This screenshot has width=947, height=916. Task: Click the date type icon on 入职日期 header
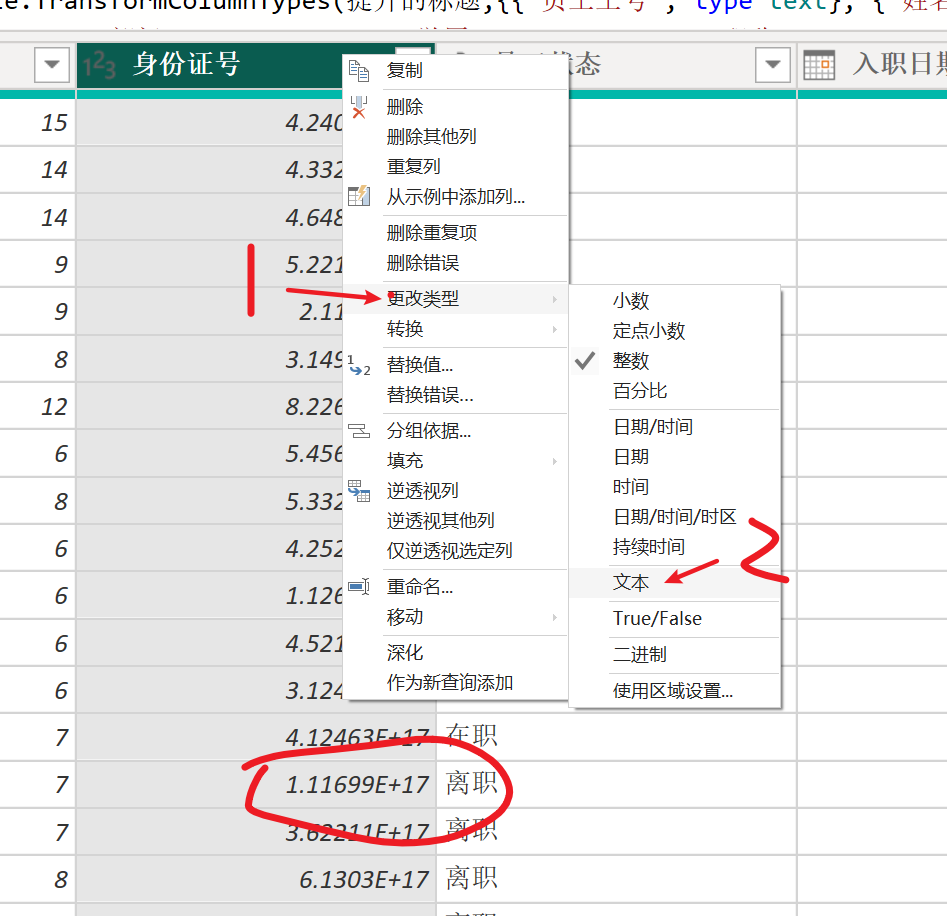click(819, 66)
